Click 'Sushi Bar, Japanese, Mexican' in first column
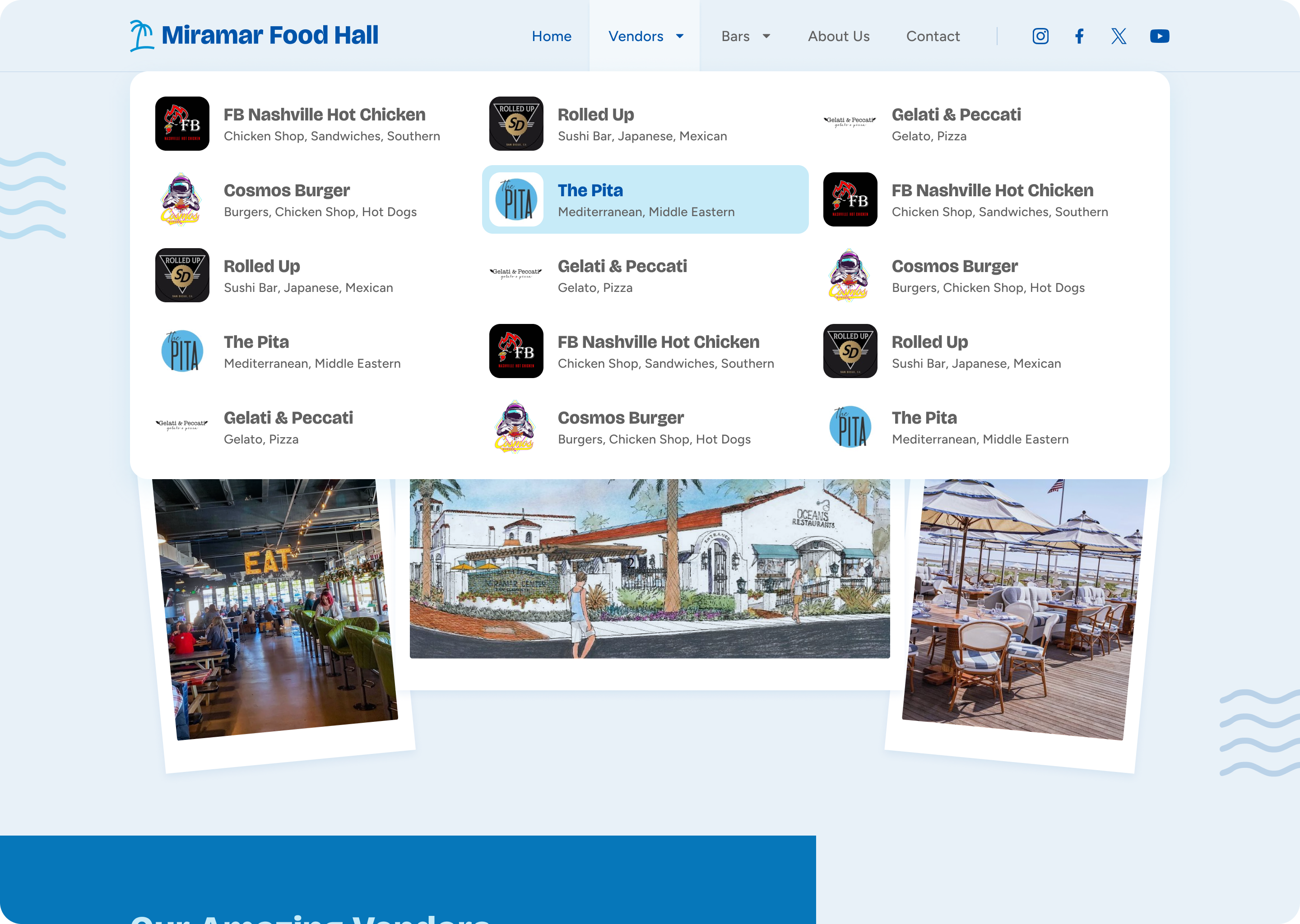The width and height of the screenshot is (1300, 924). (x=308, y=287)
